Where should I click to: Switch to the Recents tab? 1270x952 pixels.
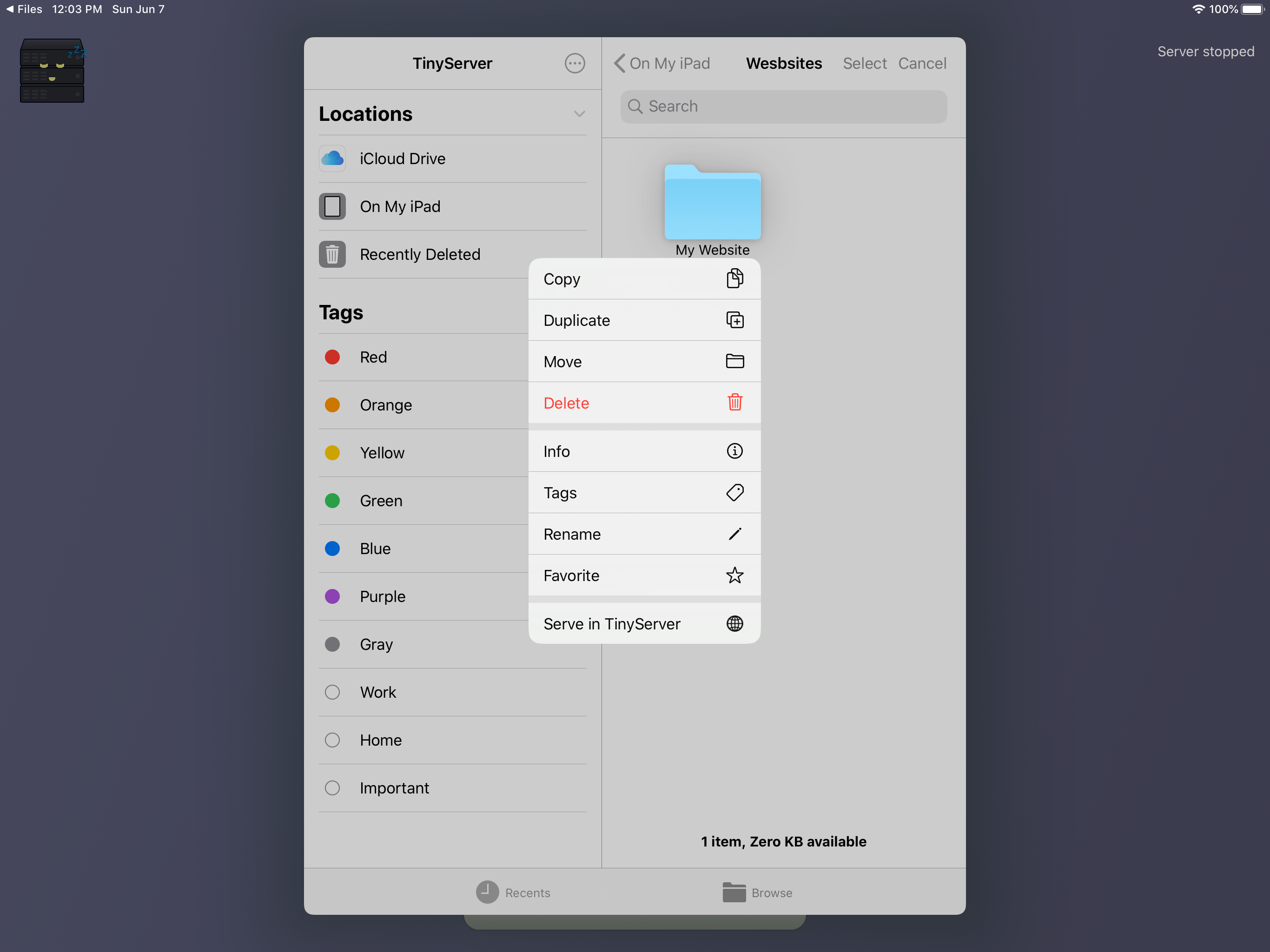(x=513, y=892)
